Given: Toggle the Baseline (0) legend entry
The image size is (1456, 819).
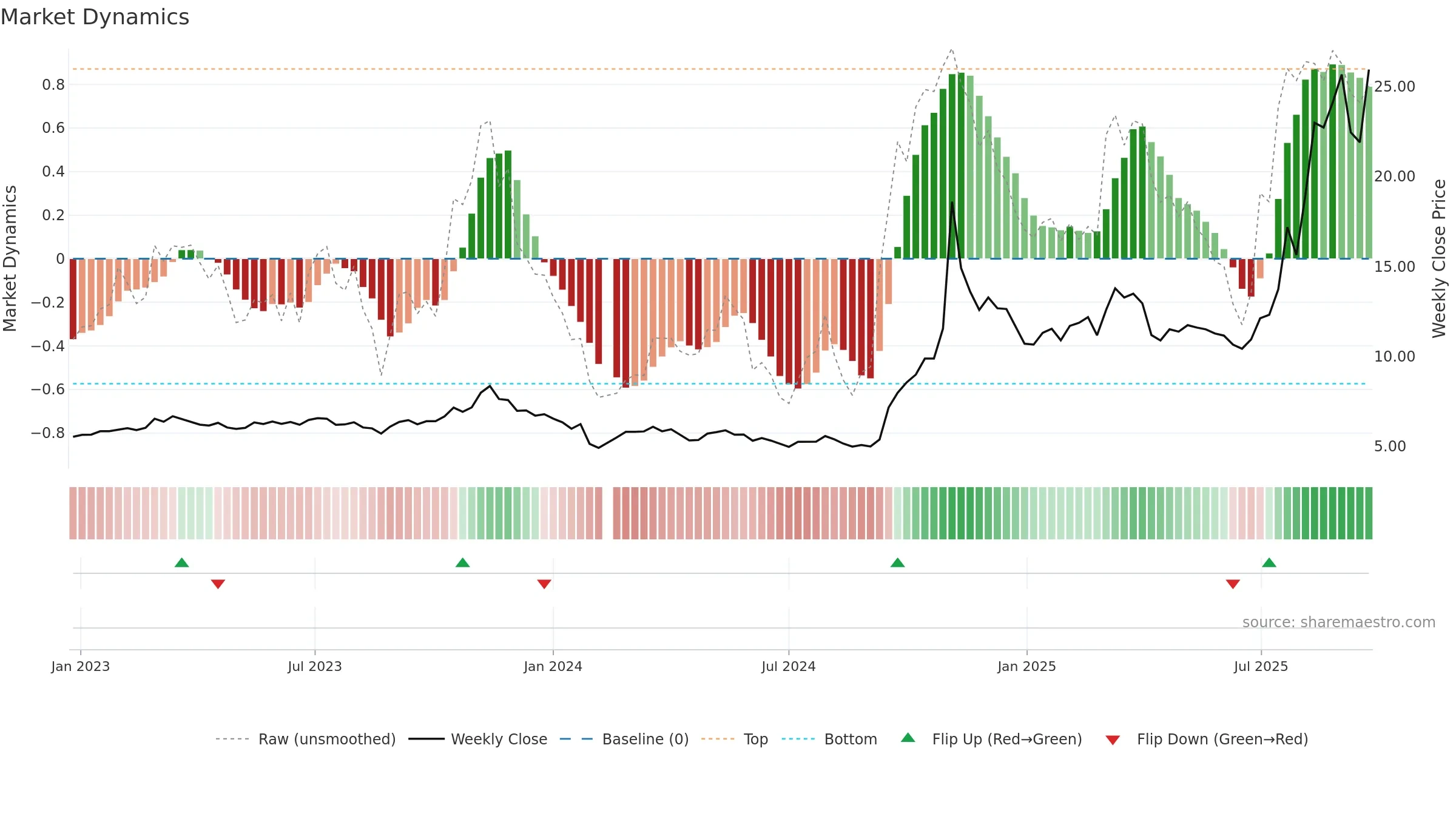Looking at the screenshot, I should (624, 739).
